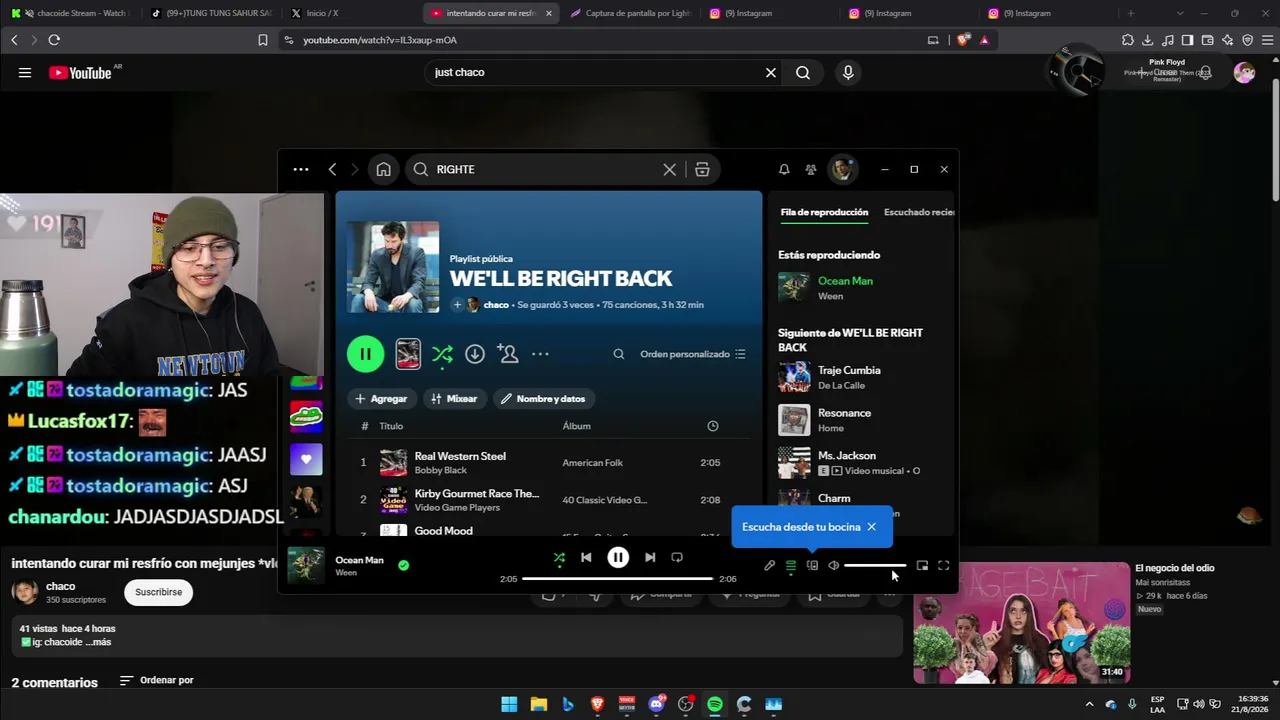Open the Orden personalizado sort dropdown
This screenshot has height=720, width=1280.
693,354
